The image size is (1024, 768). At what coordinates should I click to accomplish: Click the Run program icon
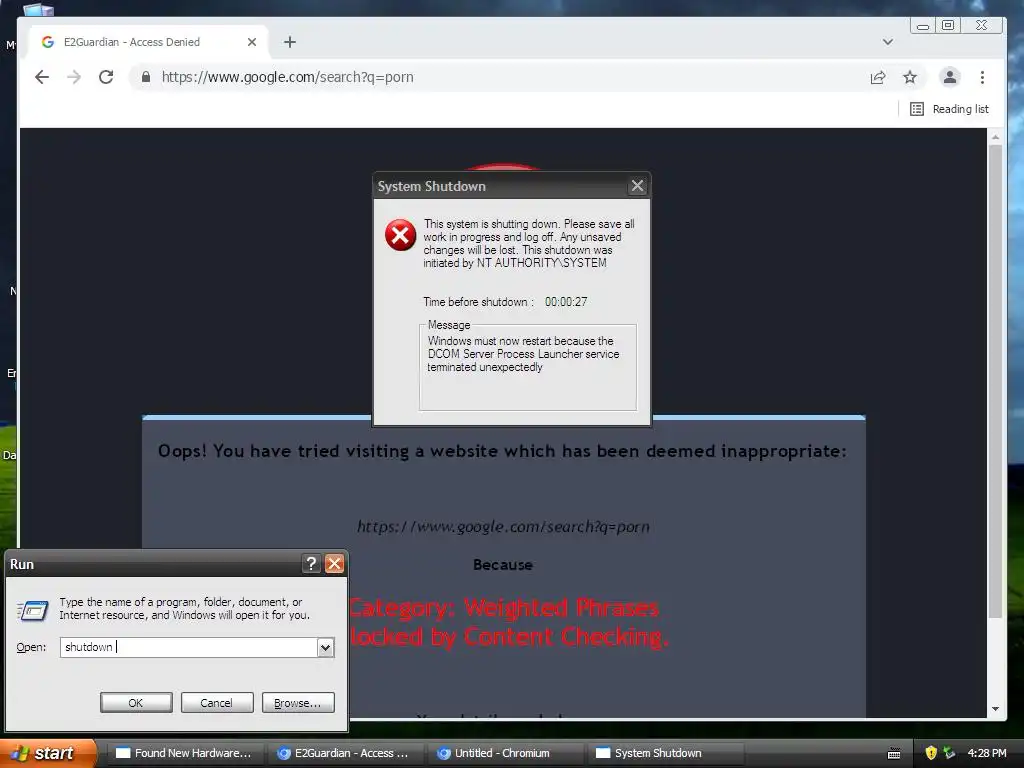(32, 611)
